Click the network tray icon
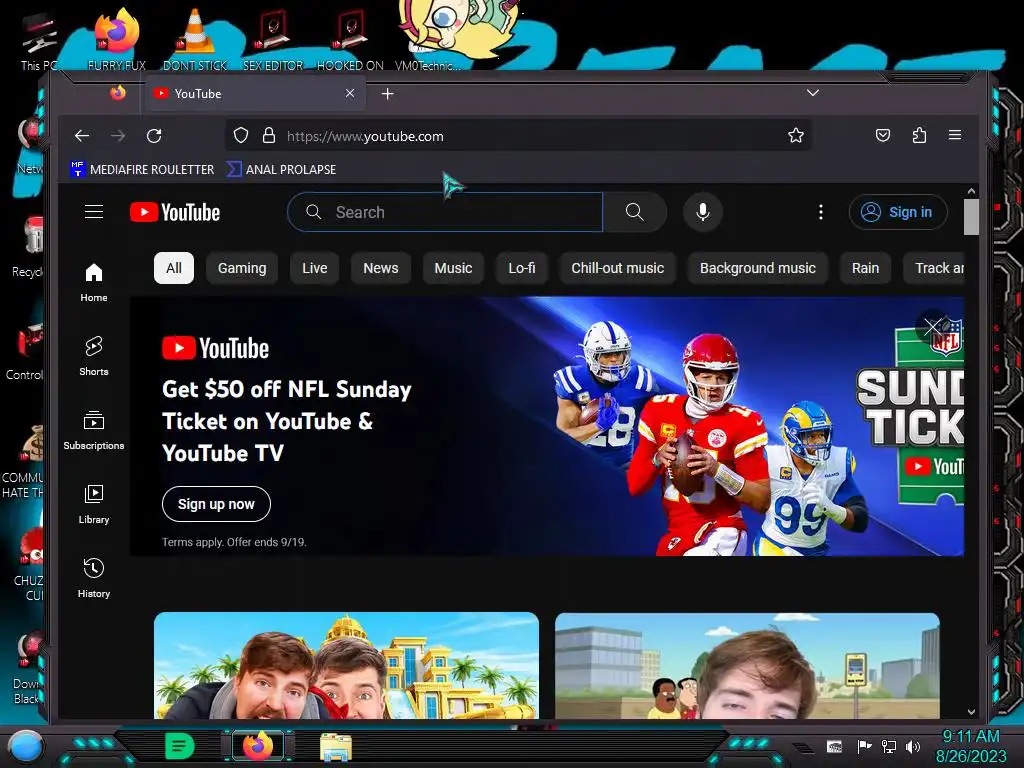1024x768 pixels. click(888, 746)
